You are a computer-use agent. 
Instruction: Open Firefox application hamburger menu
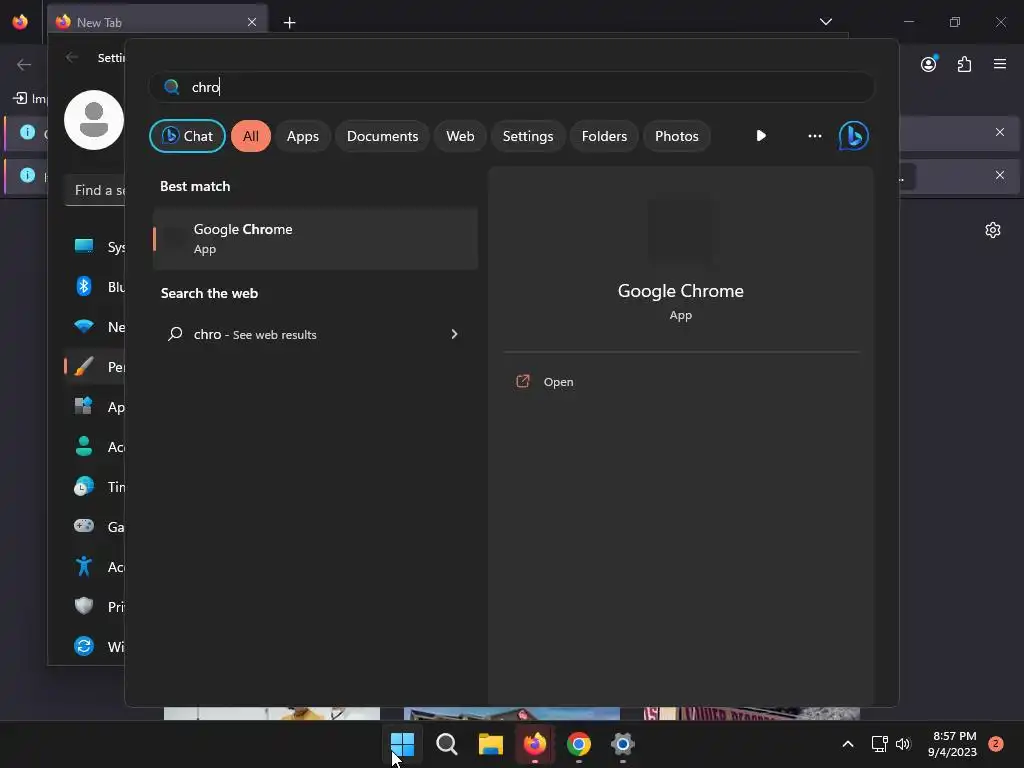(x=1000, y=64)
